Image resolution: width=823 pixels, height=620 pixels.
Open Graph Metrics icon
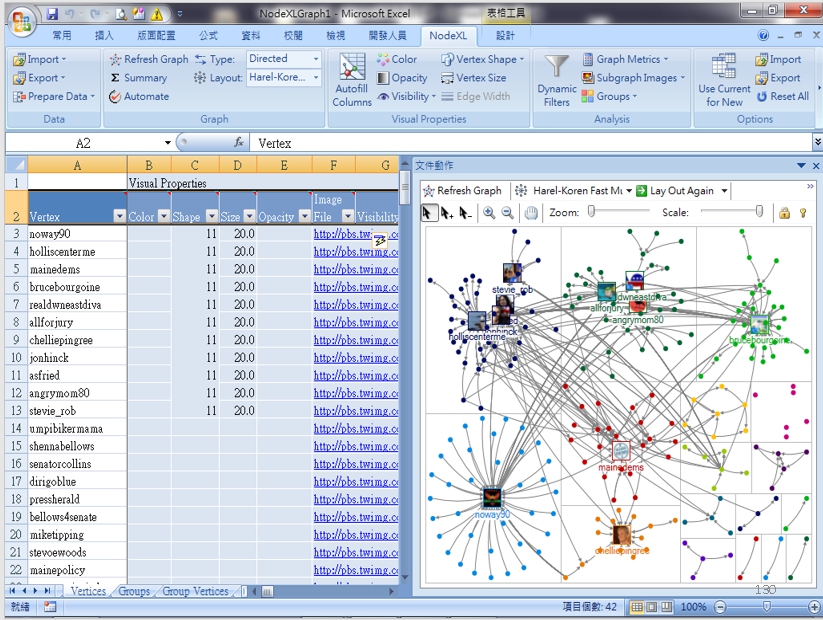click(588, 59)
